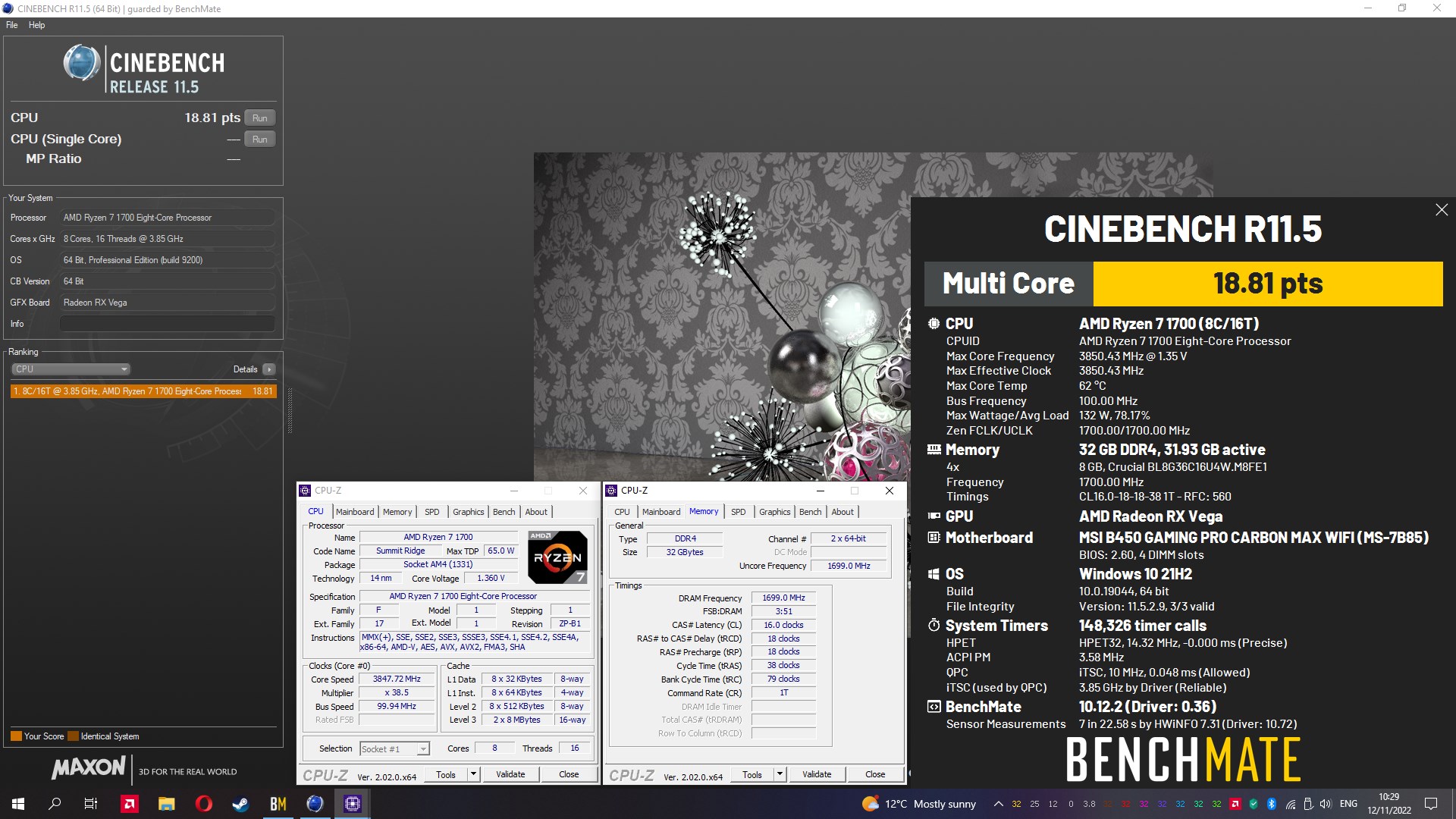Click Validate in left CPU-Z window

(x=510, y=774)
